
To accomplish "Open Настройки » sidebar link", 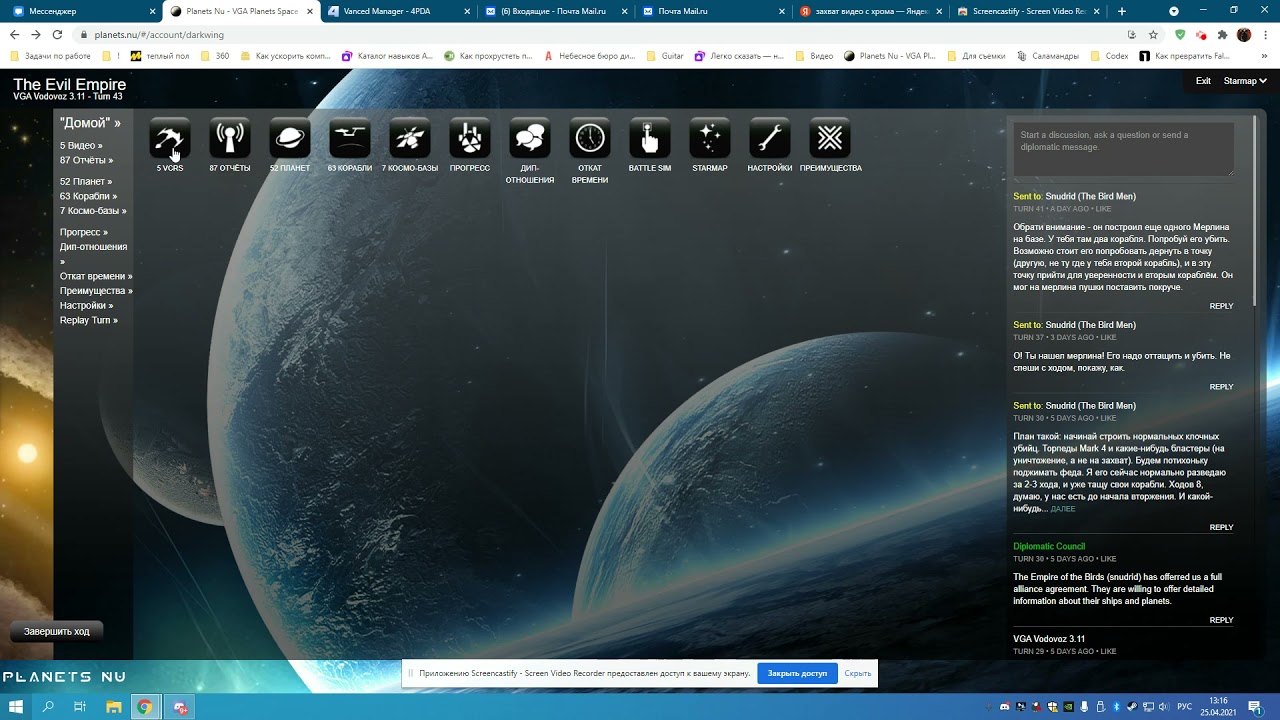I will (x=86, y=306).
